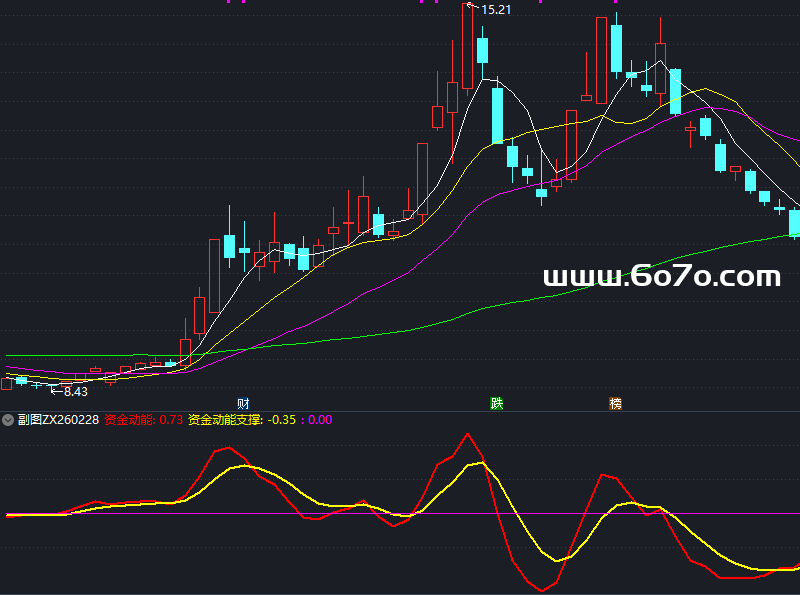Open the 财 marker on the timeline

(x=243, y=403)
